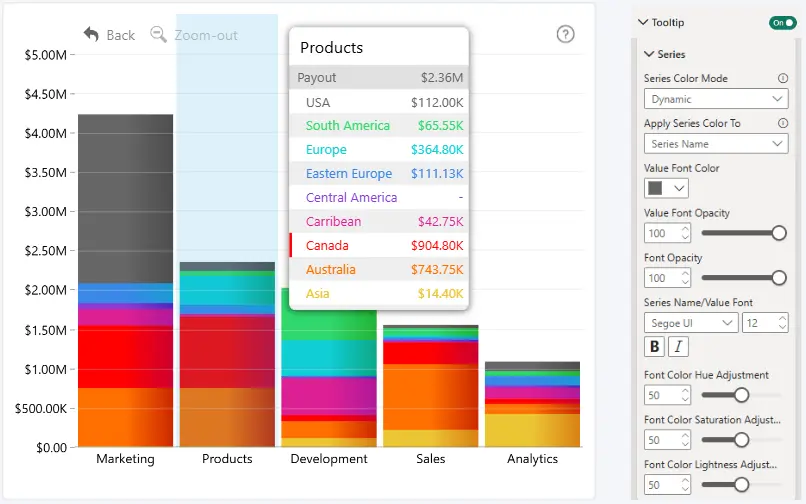Open the Segoe UI font family dropdown
The width and height of the screenshot is (806, 504).
pyautogui.click(x=691, y=323)
